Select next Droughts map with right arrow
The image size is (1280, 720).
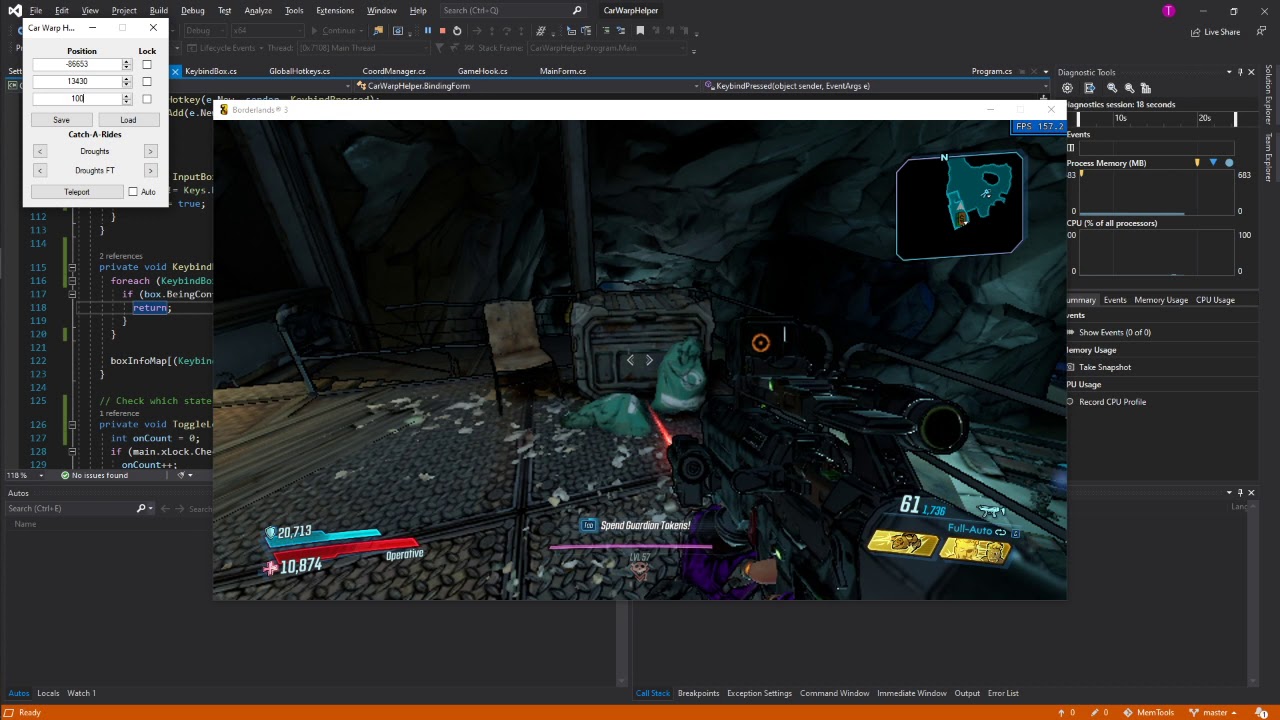[150, 151]
